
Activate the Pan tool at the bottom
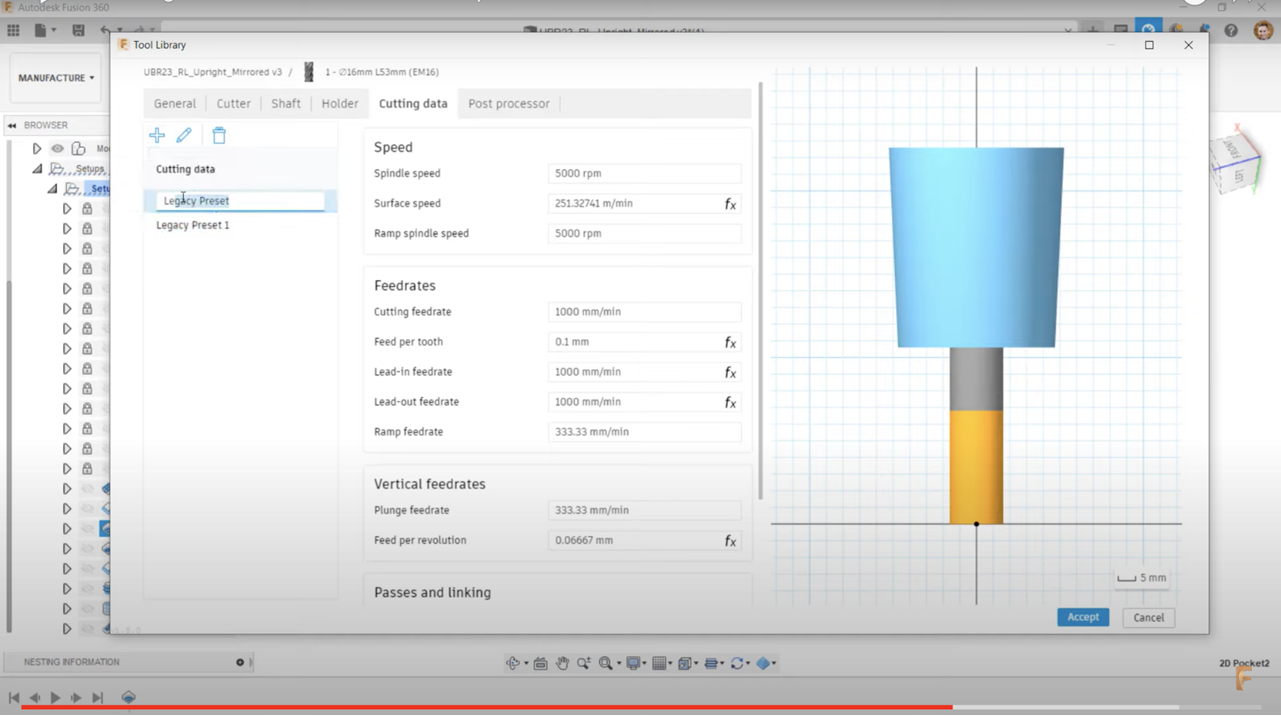tap(562, 663)
